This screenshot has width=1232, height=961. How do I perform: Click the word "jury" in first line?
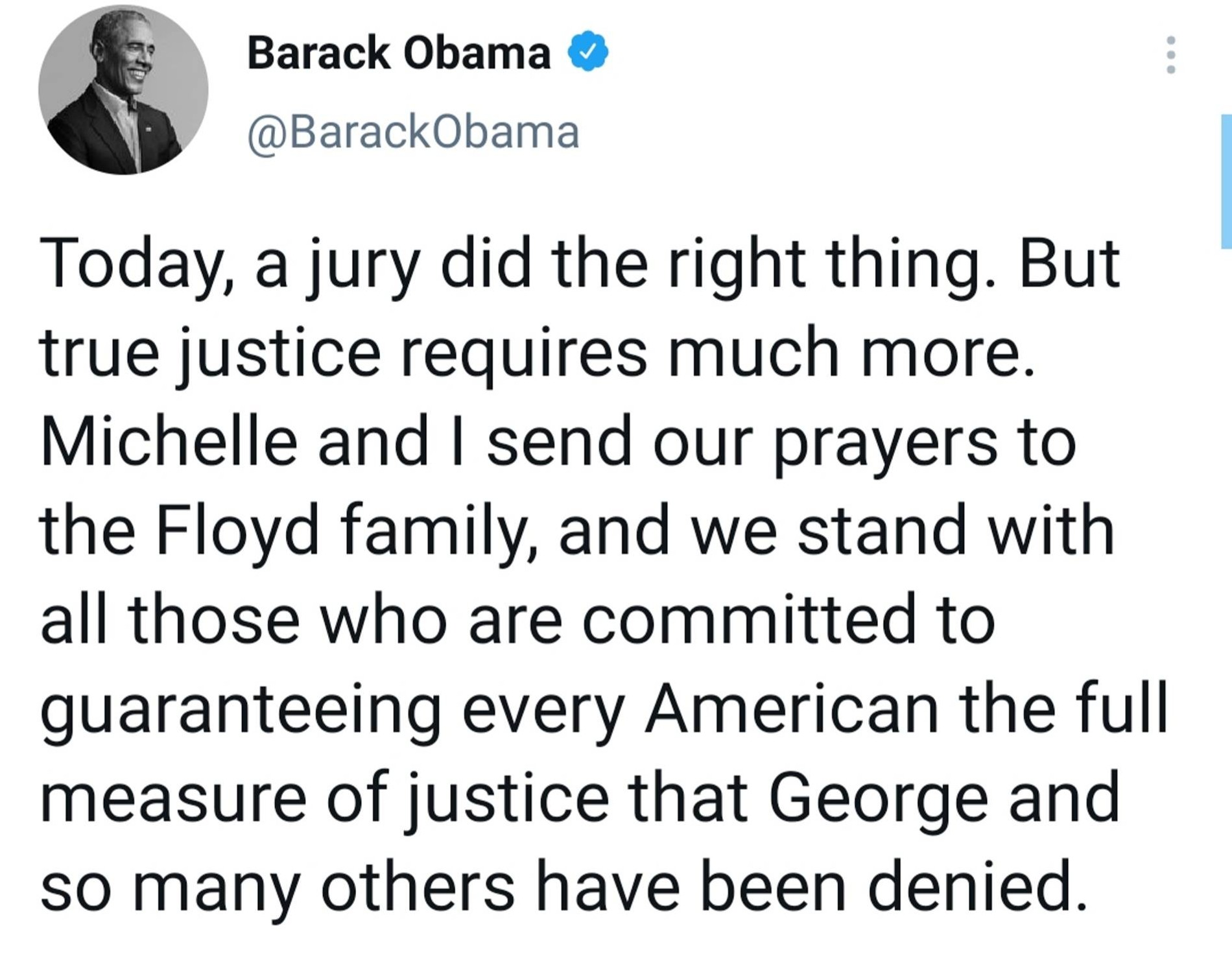(361, 266)
